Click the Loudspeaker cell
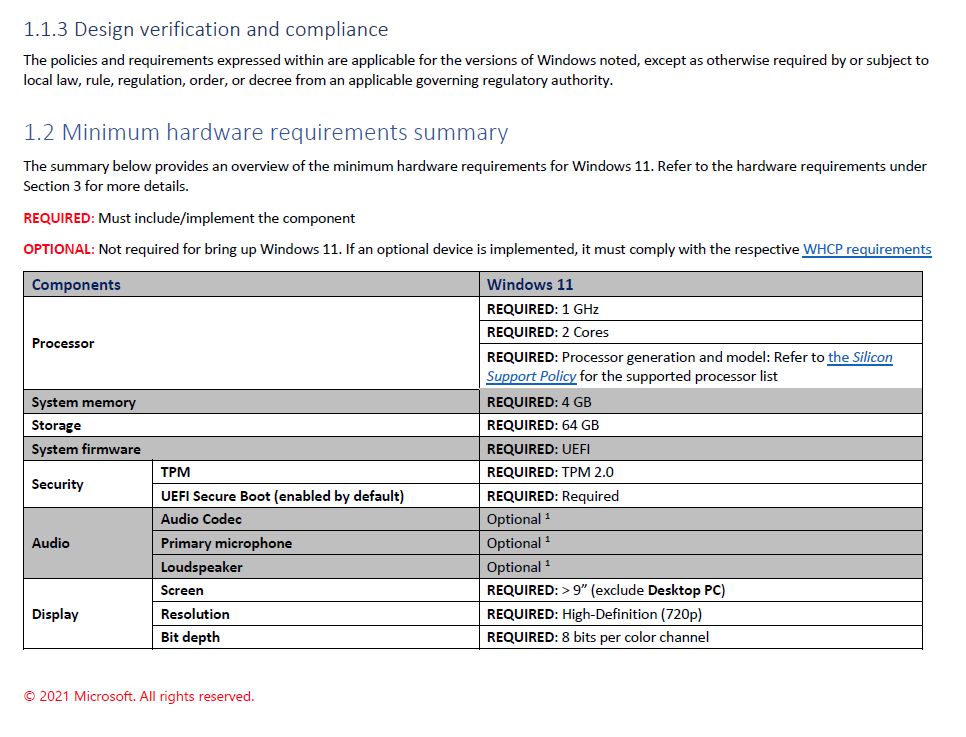 [316, 567]
